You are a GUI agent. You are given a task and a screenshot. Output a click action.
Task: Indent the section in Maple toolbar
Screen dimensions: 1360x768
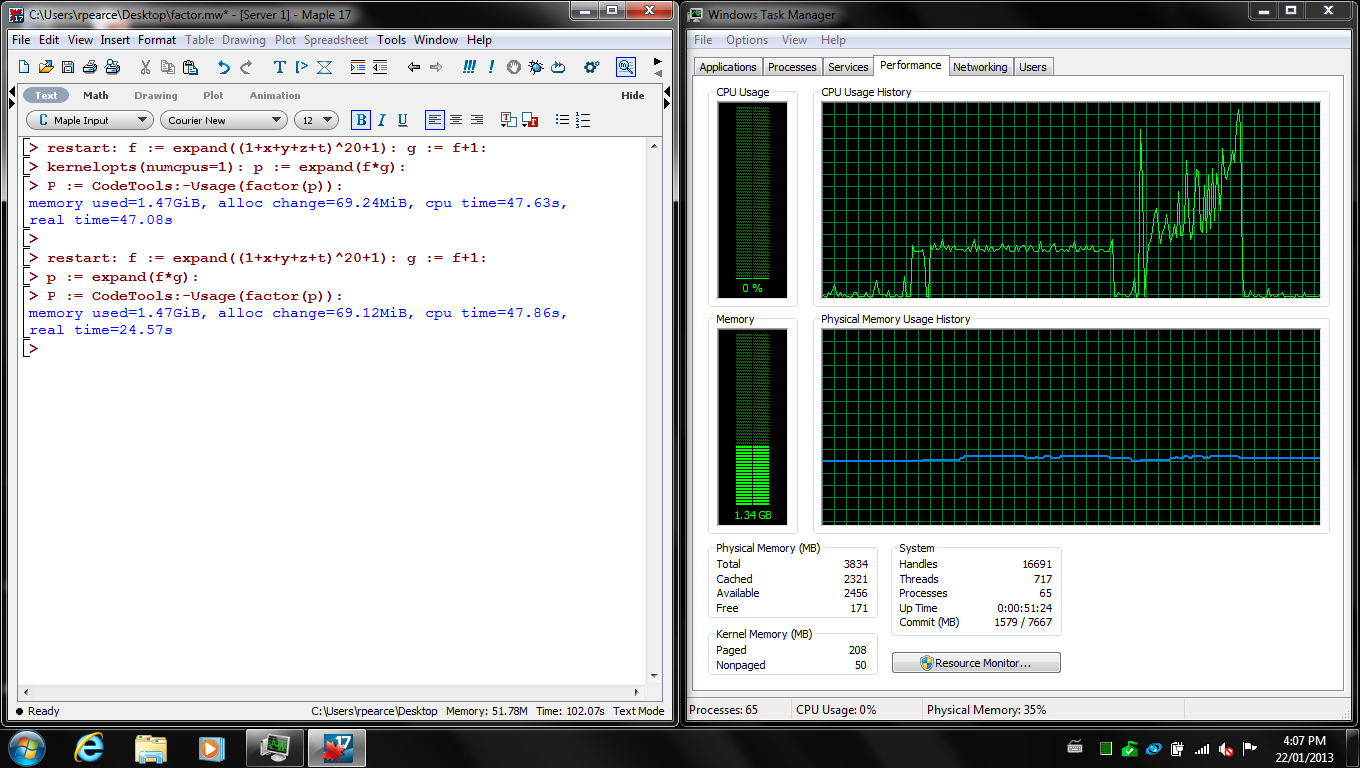click(358, 67)
